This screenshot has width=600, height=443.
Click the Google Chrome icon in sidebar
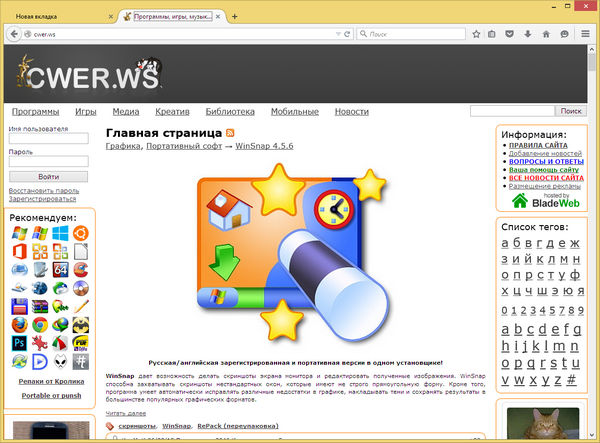point(39,324)
